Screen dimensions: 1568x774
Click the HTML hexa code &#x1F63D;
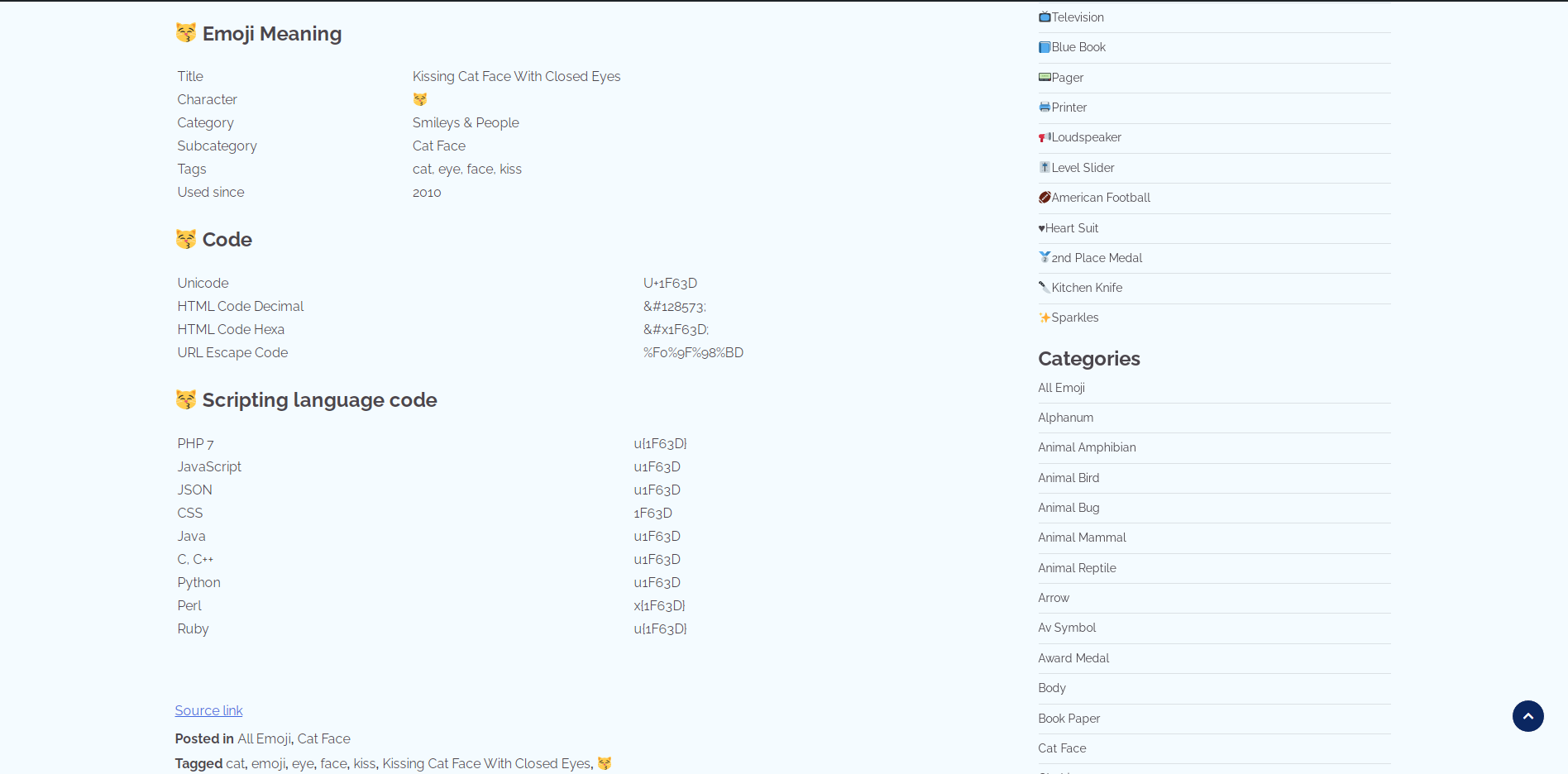click(676, 329)
